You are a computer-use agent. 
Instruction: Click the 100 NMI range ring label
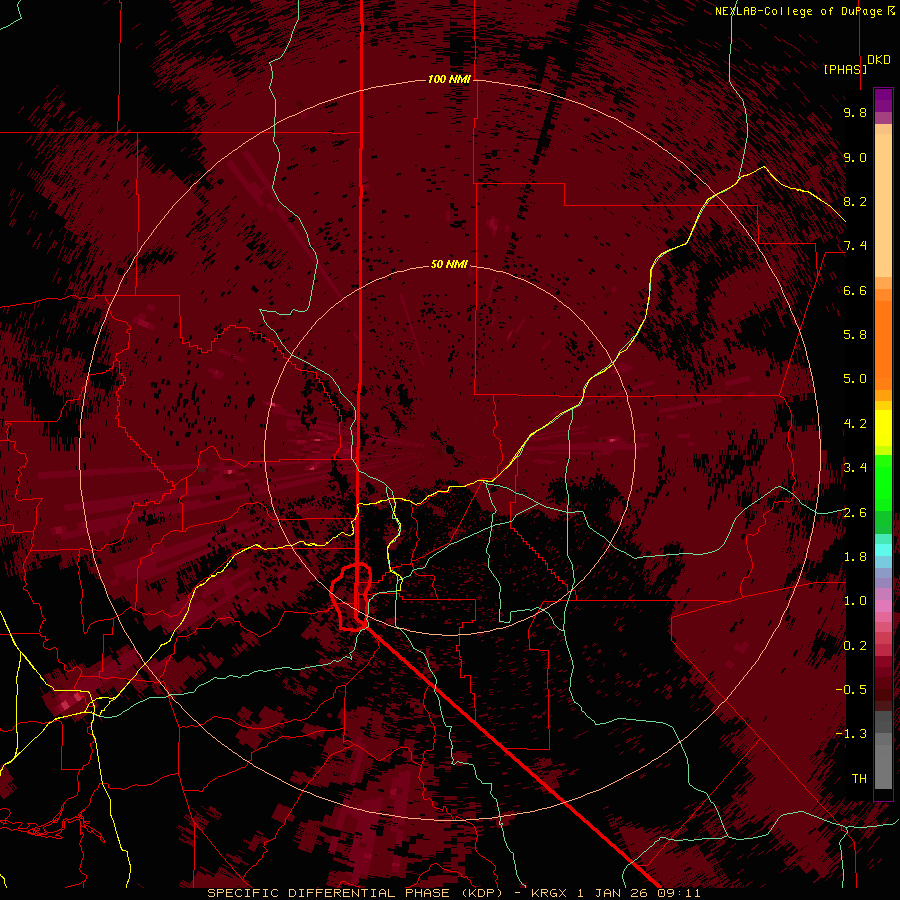449,79
